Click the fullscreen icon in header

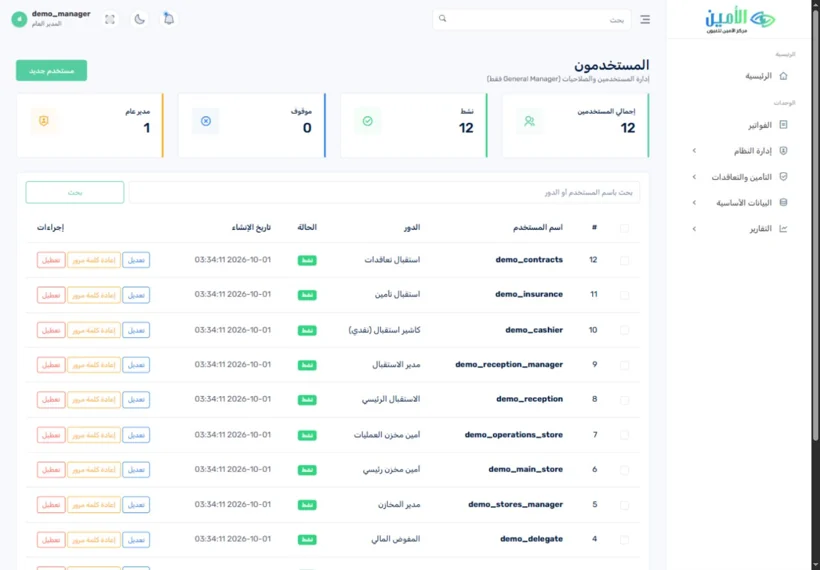click(x=110, y=19)
